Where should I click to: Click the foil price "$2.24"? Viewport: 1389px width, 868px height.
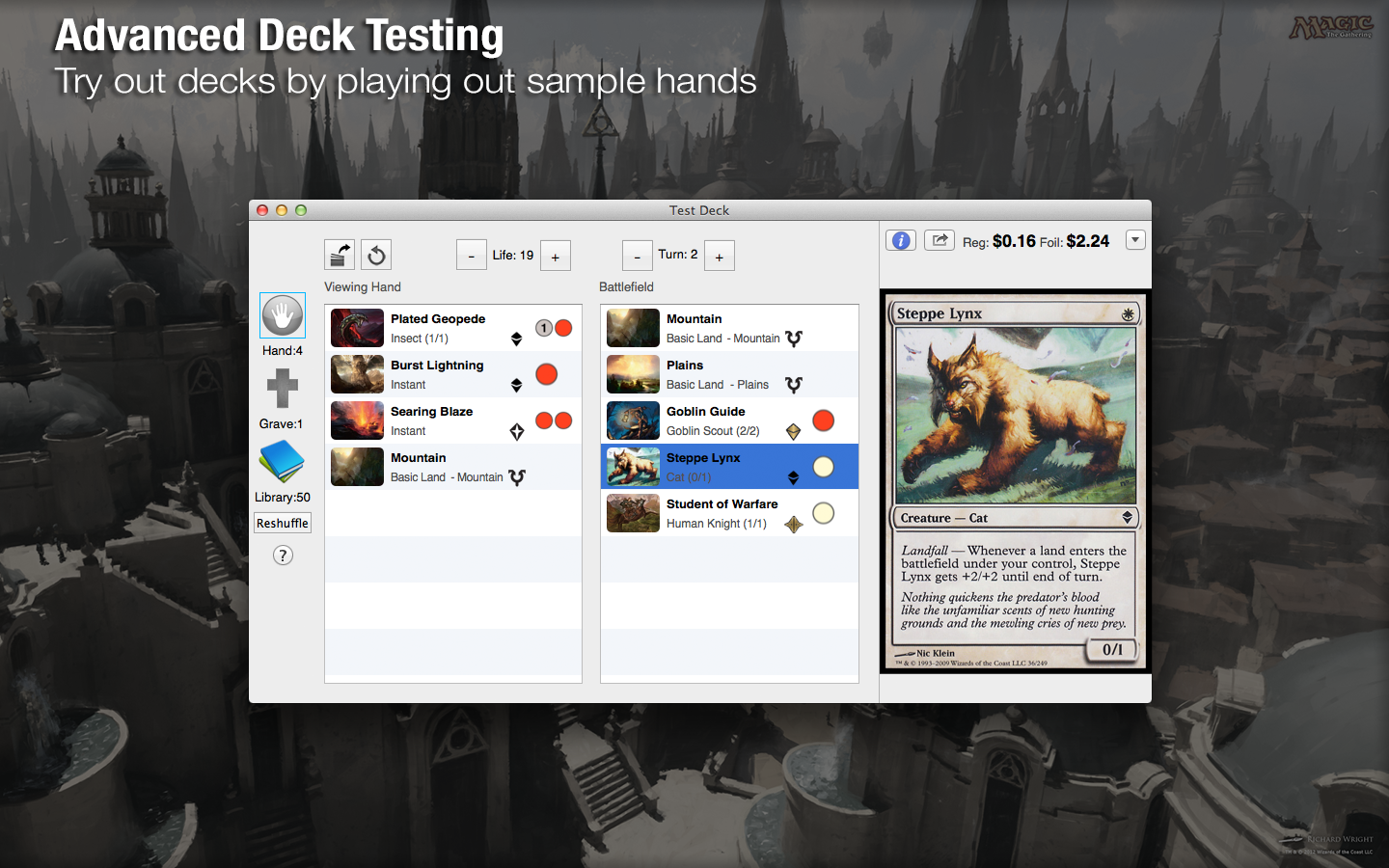pyautogui.click(x=1088, y=241)
